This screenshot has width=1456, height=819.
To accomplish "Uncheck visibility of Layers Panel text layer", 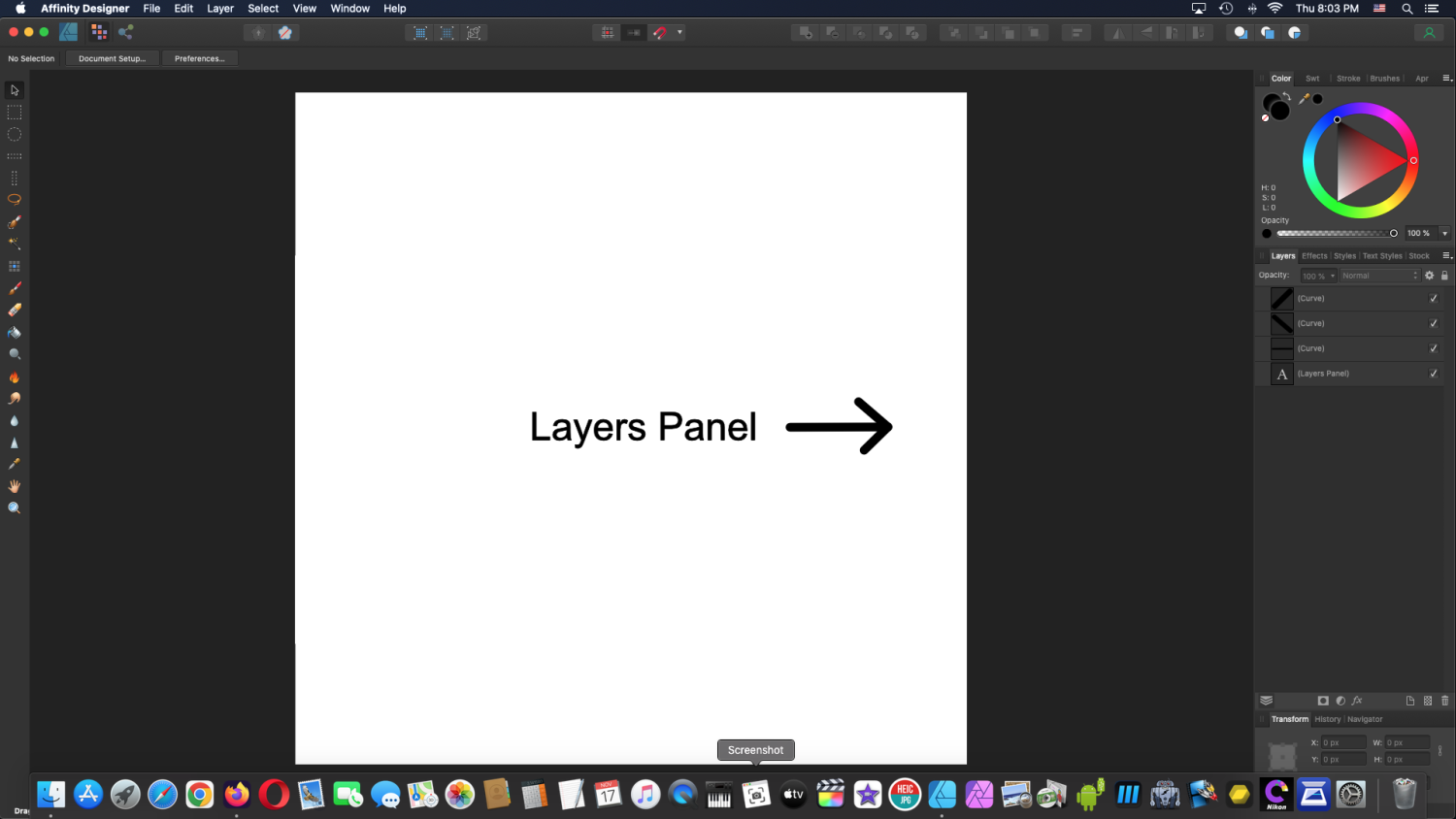I will (x=1434, y=374).
